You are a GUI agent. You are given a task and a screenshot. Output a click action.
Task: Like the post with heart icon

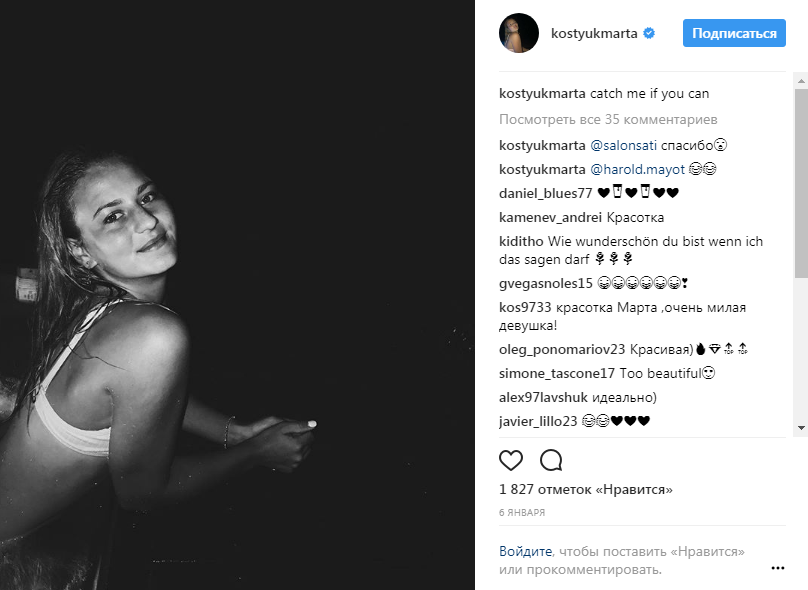pyautogui.click(x=511, y=460)
